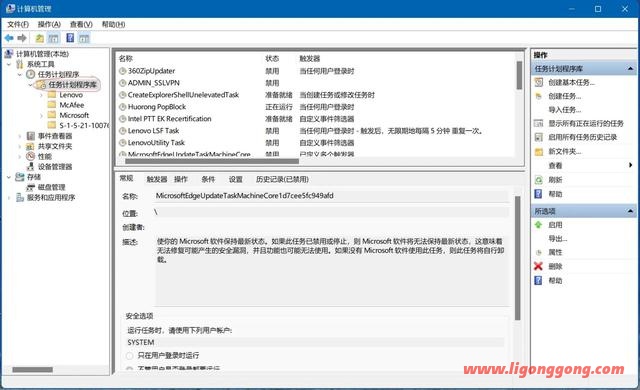Select the Lenovo LSF Task row

[x=316, y=131]
